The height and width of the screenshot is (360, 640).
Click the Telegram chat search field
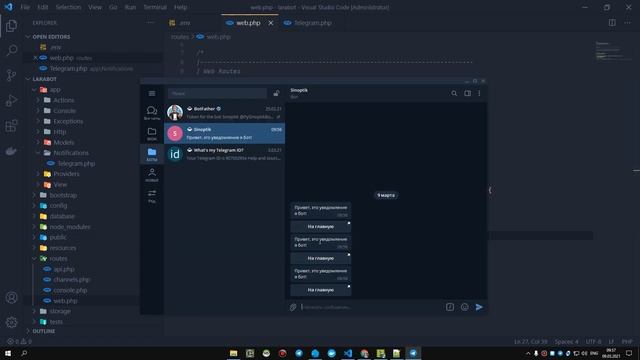click(218, 93)
